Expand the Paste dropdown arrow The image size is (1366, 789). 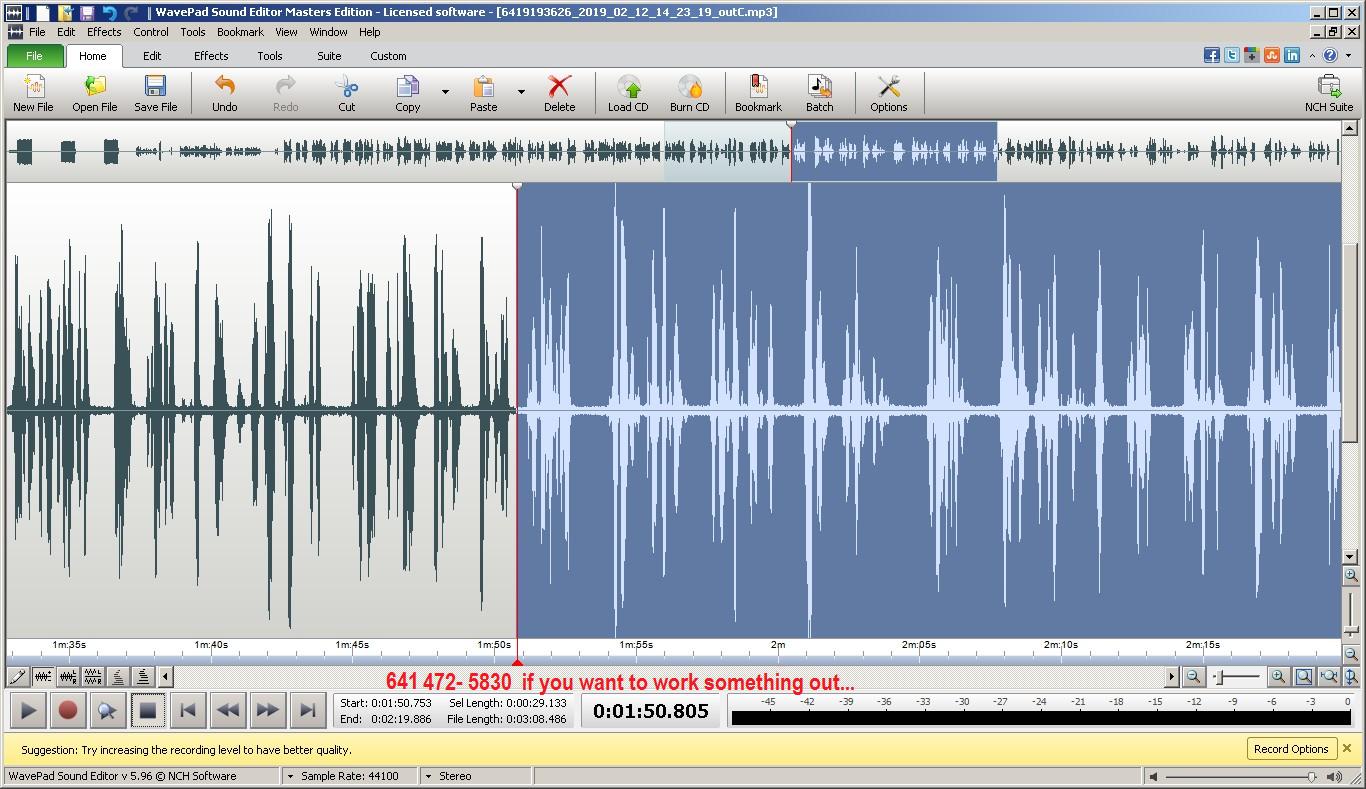pos(521,92)
